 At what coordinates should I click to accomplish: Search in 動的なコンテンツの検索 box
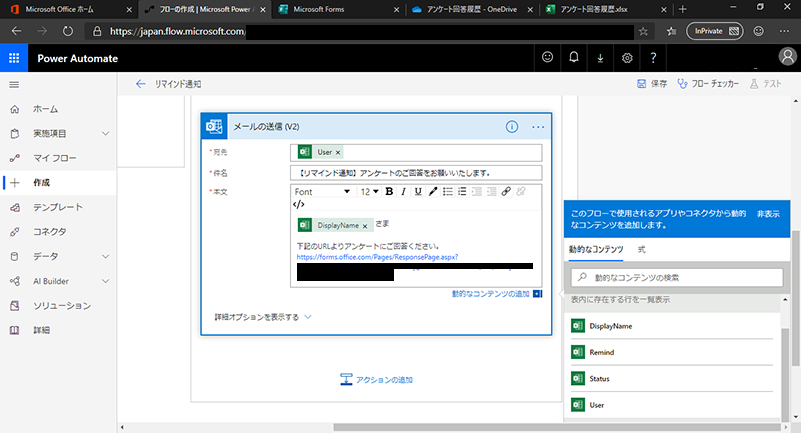[677, 277]
